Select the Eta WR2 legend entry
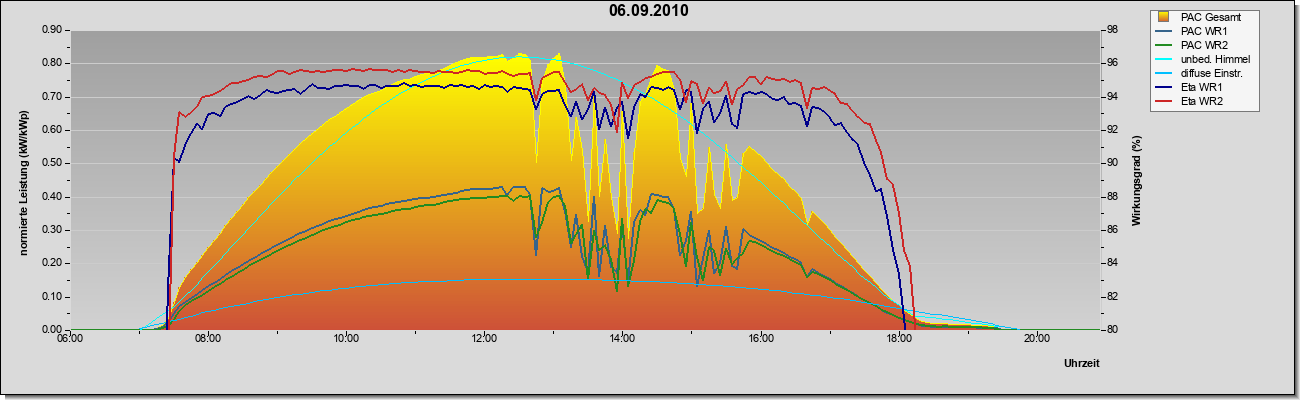 1194,101
